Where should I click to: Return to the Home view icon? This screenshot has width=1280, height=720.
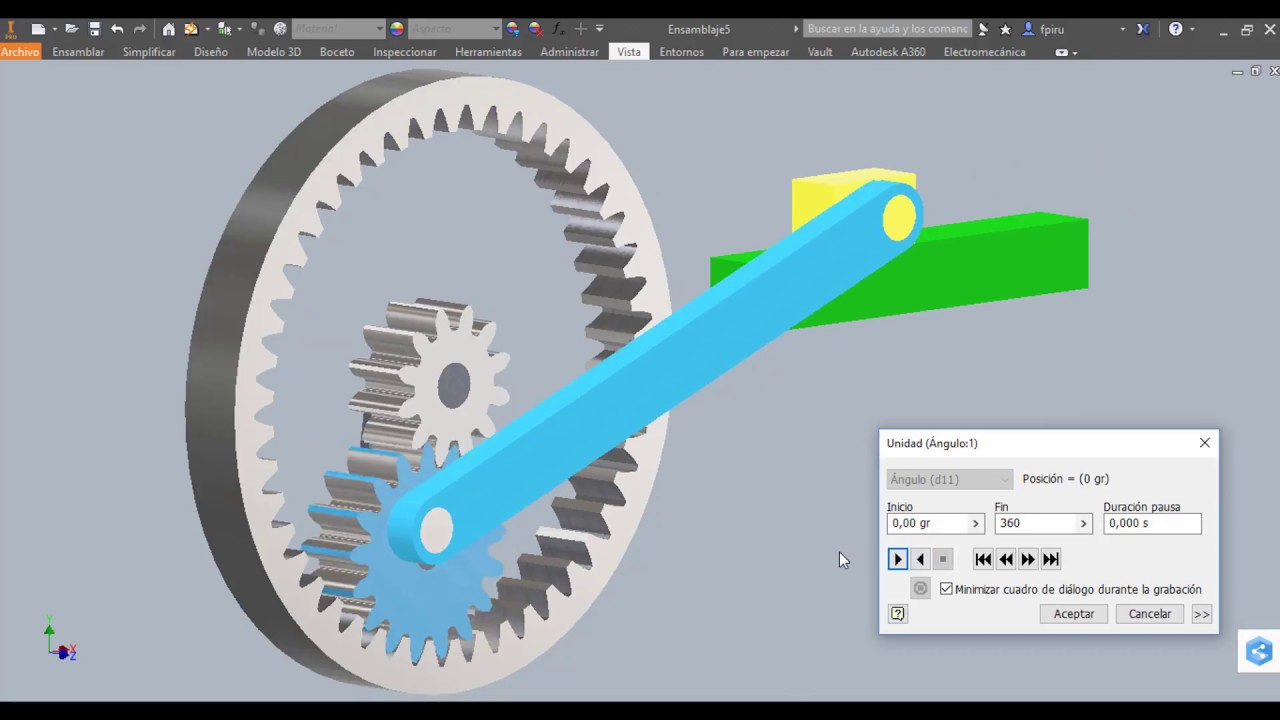pyautogui.click(x=168, y=29)
